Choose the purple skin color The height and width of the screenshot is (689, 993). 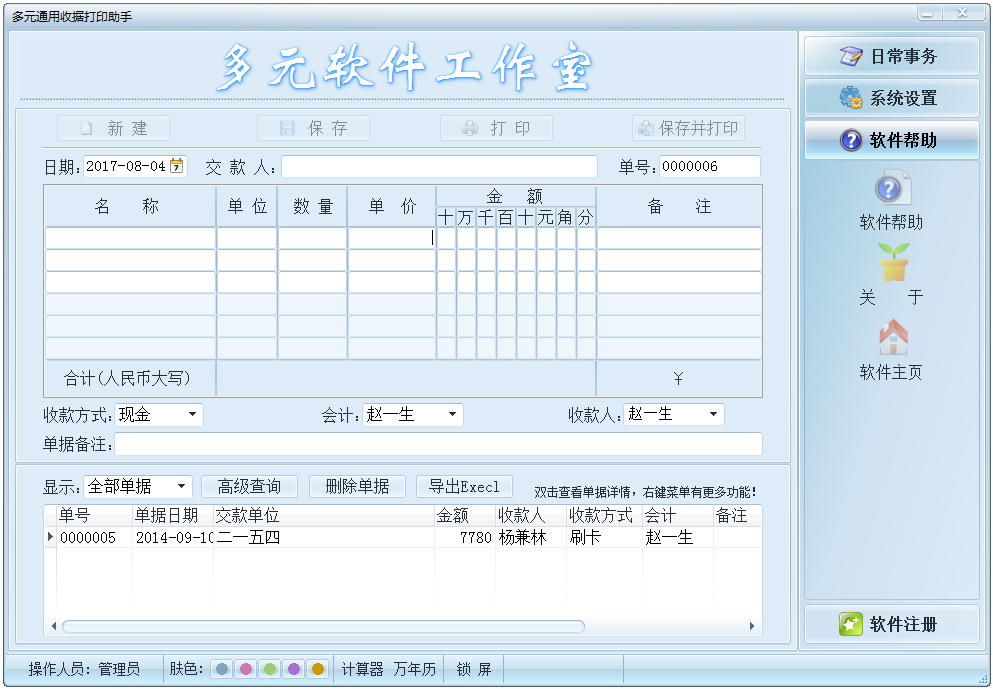(x=294, y=669)
